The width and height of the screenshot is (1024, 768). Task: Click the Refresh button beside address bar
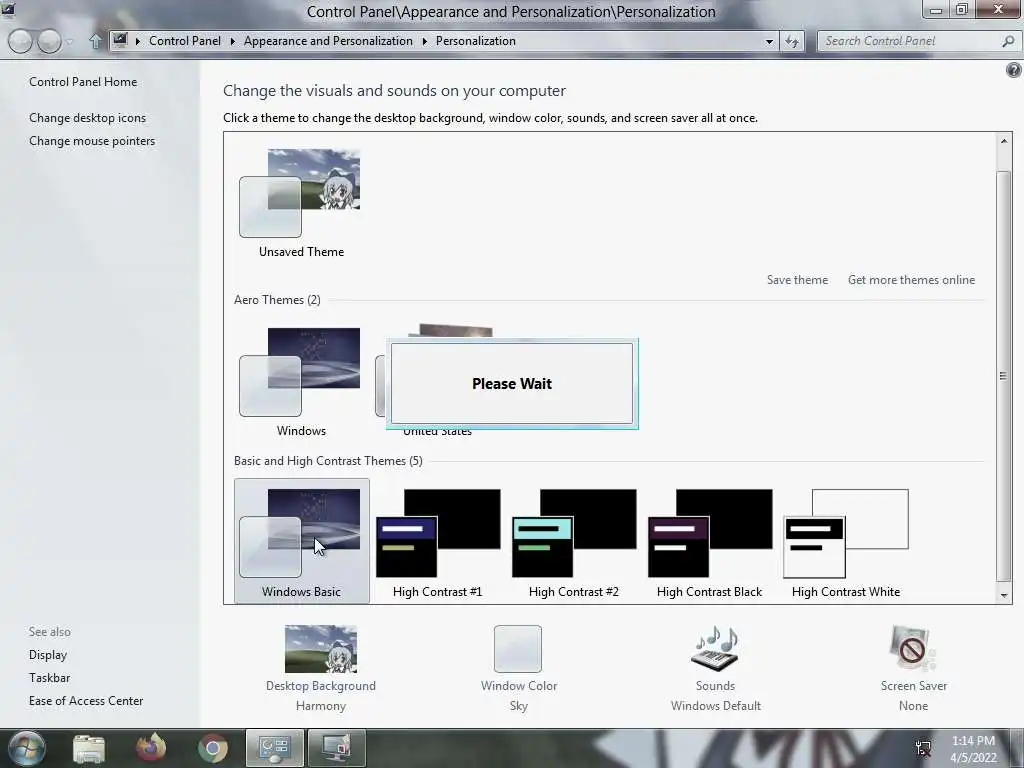coord(792,41)
